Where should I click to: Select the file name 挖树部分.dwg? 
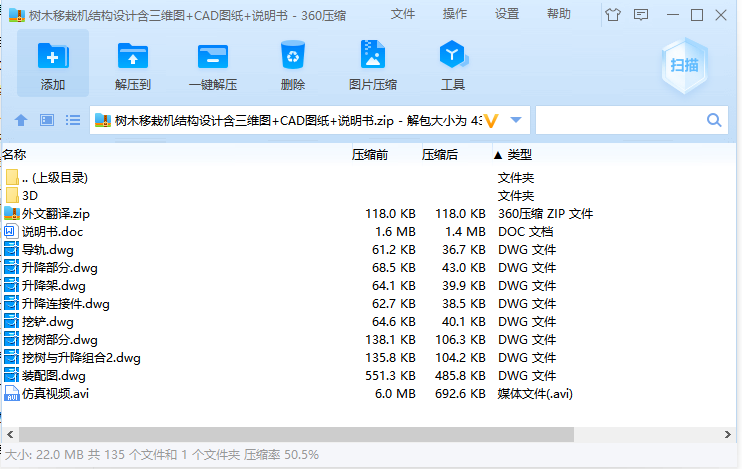coord(60,340)
